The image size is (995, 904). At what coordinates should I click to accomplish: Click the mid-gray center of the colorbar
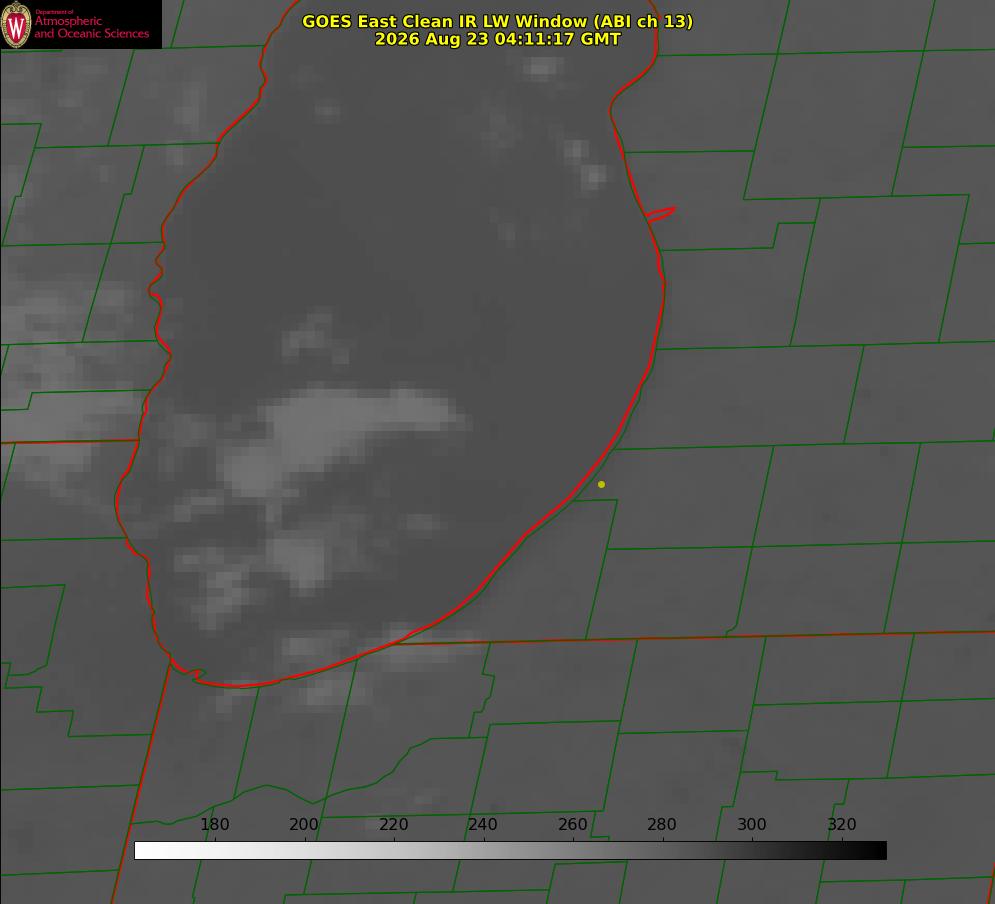tap(511, 851)
